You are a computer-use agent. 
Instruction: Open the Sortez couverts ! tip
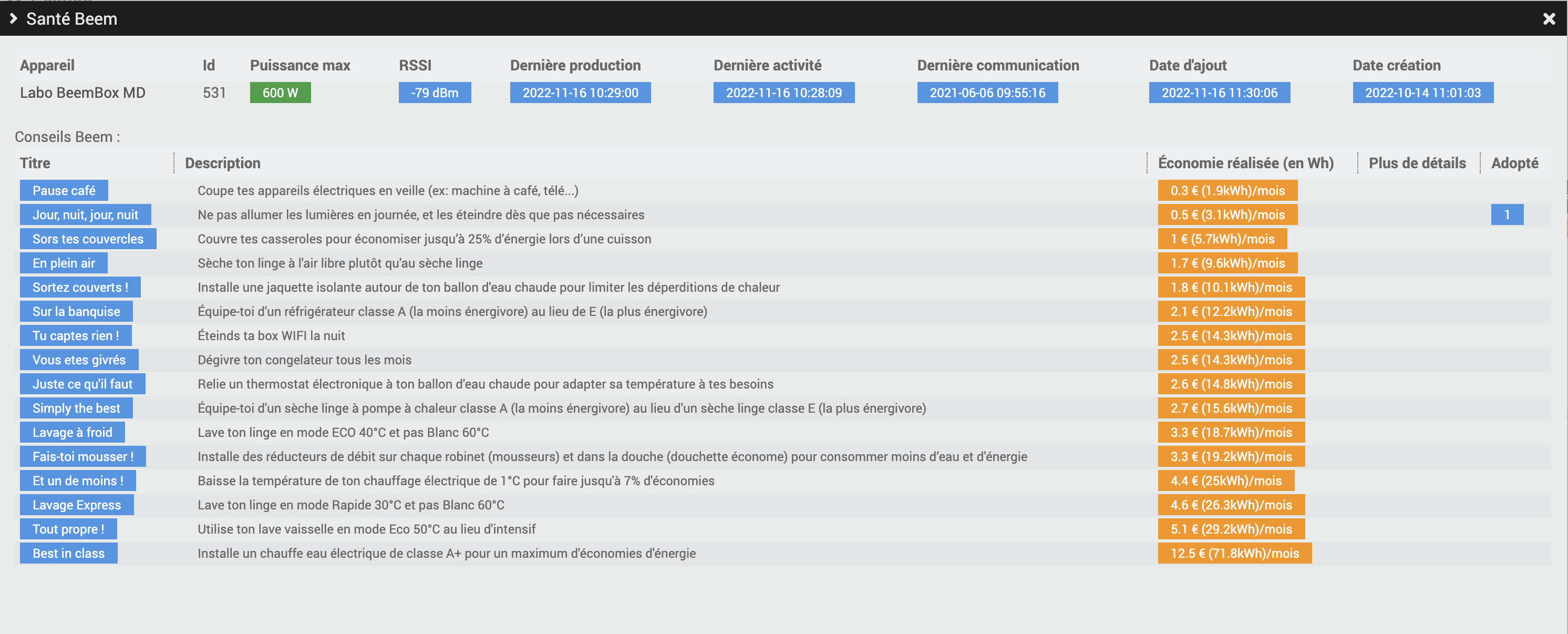coord(80,288)
